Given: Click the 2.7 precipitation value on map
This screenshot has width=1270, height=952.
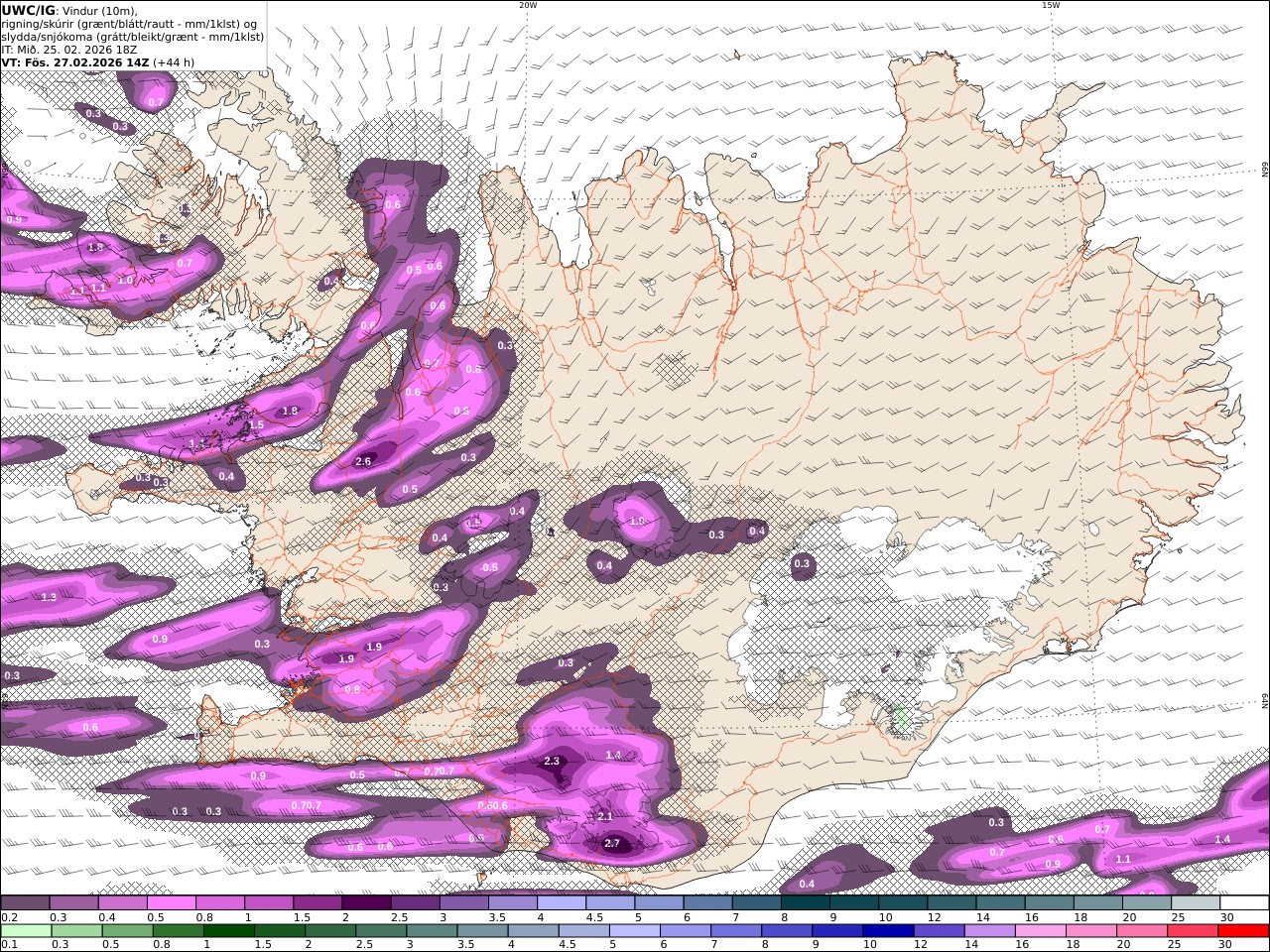Looking at the screenshot, I should click(x=612, y=844).
